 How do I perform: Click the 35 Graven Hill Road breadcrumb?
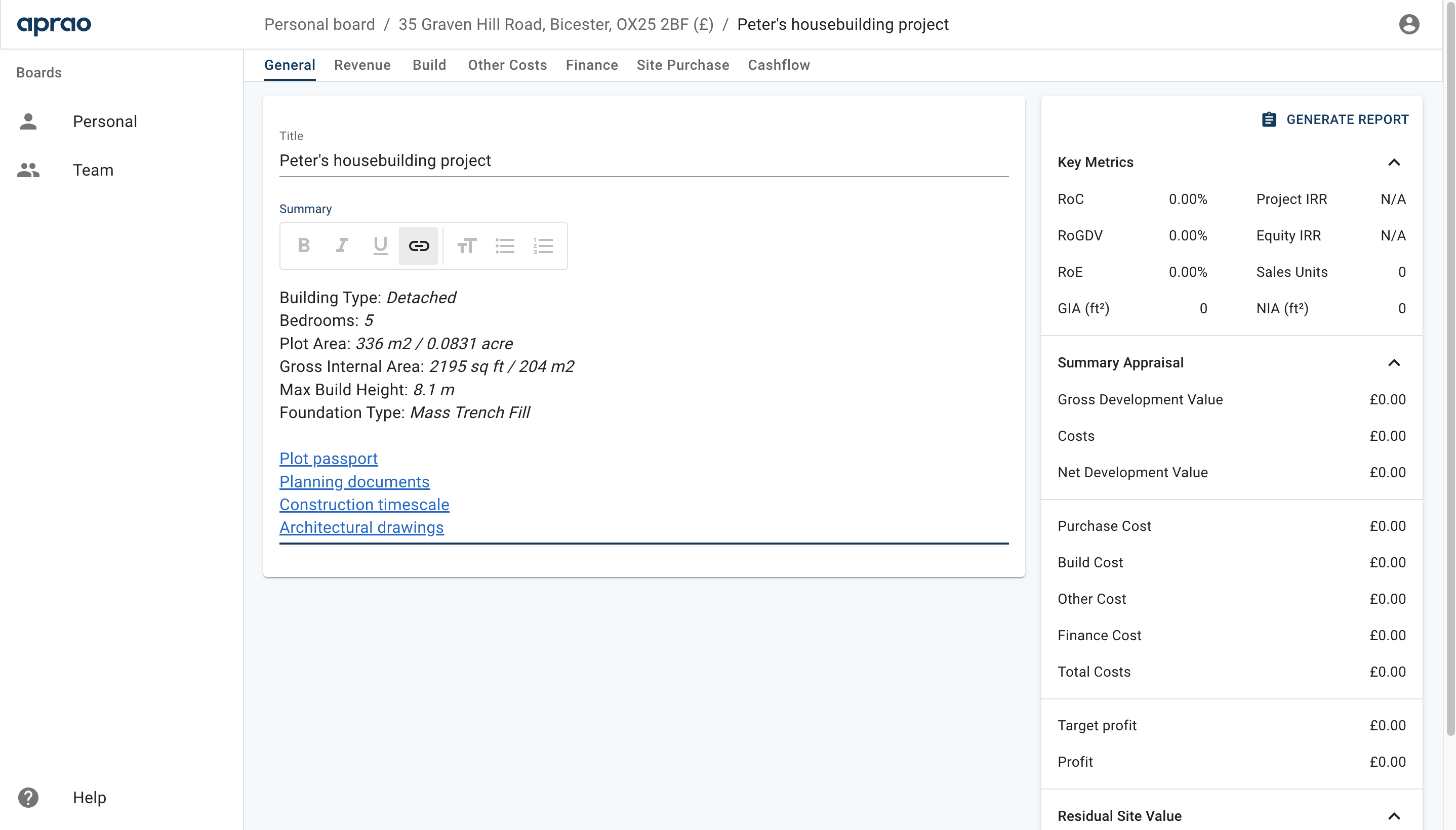(556, 24)
